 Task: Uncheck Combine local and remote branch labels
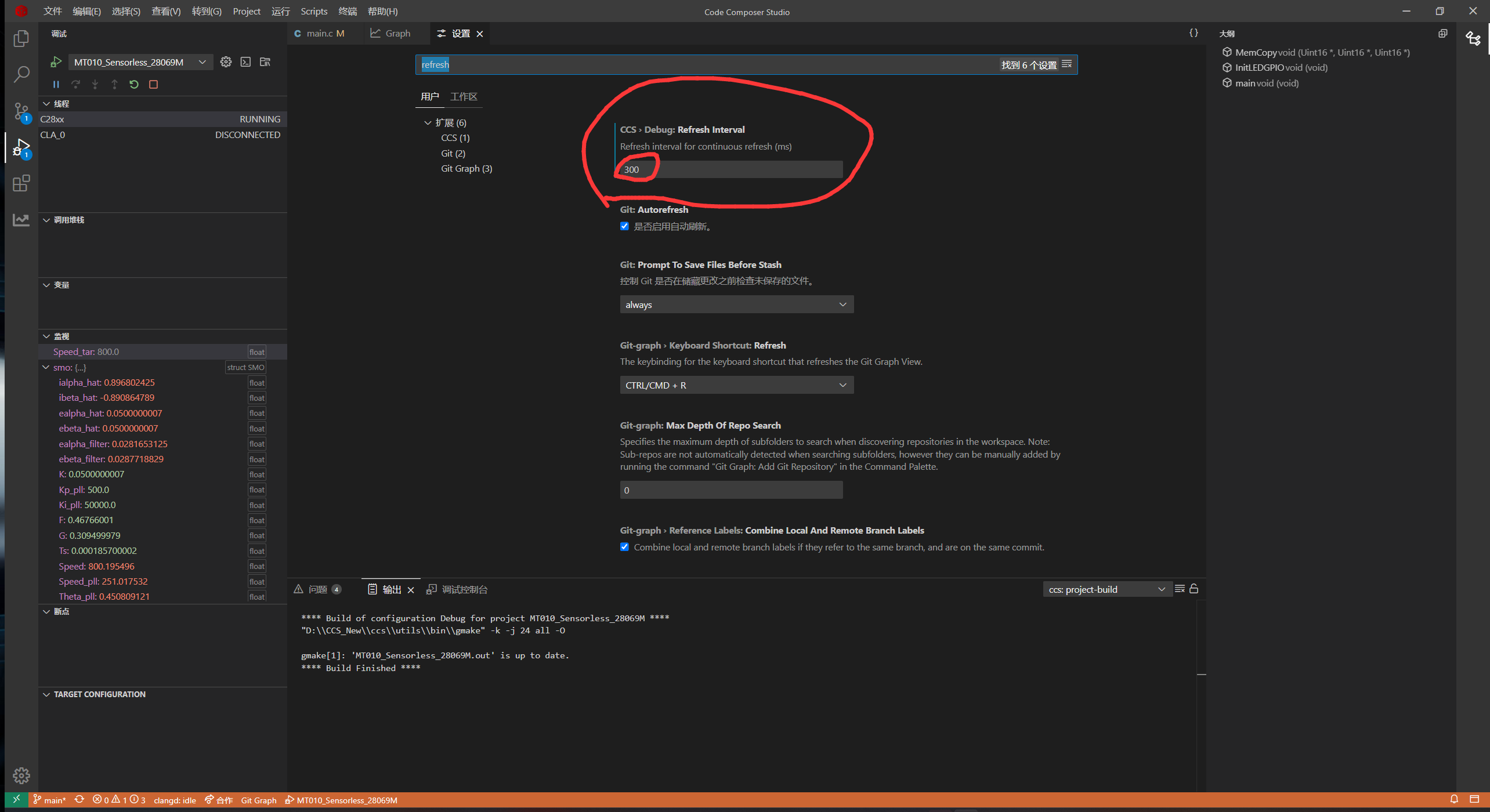(x=624, y=547)
